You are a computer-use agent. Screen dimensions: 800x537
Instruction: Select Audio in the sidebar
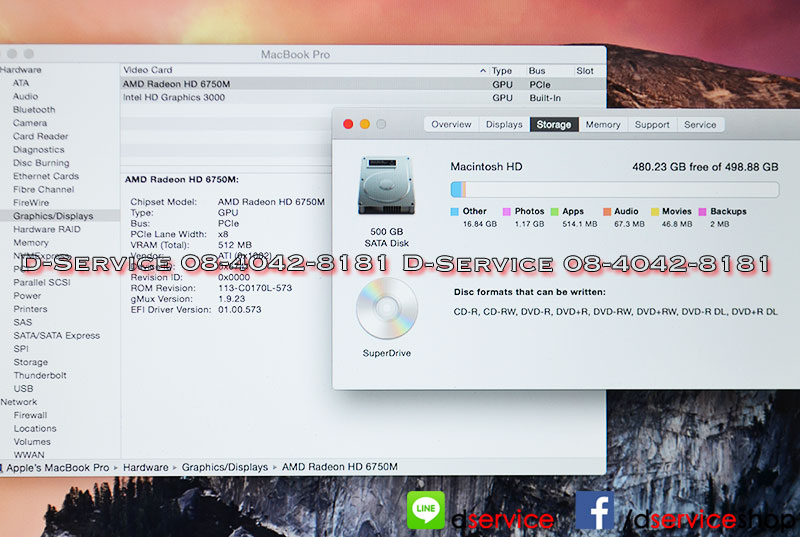[x=26, y=96]
